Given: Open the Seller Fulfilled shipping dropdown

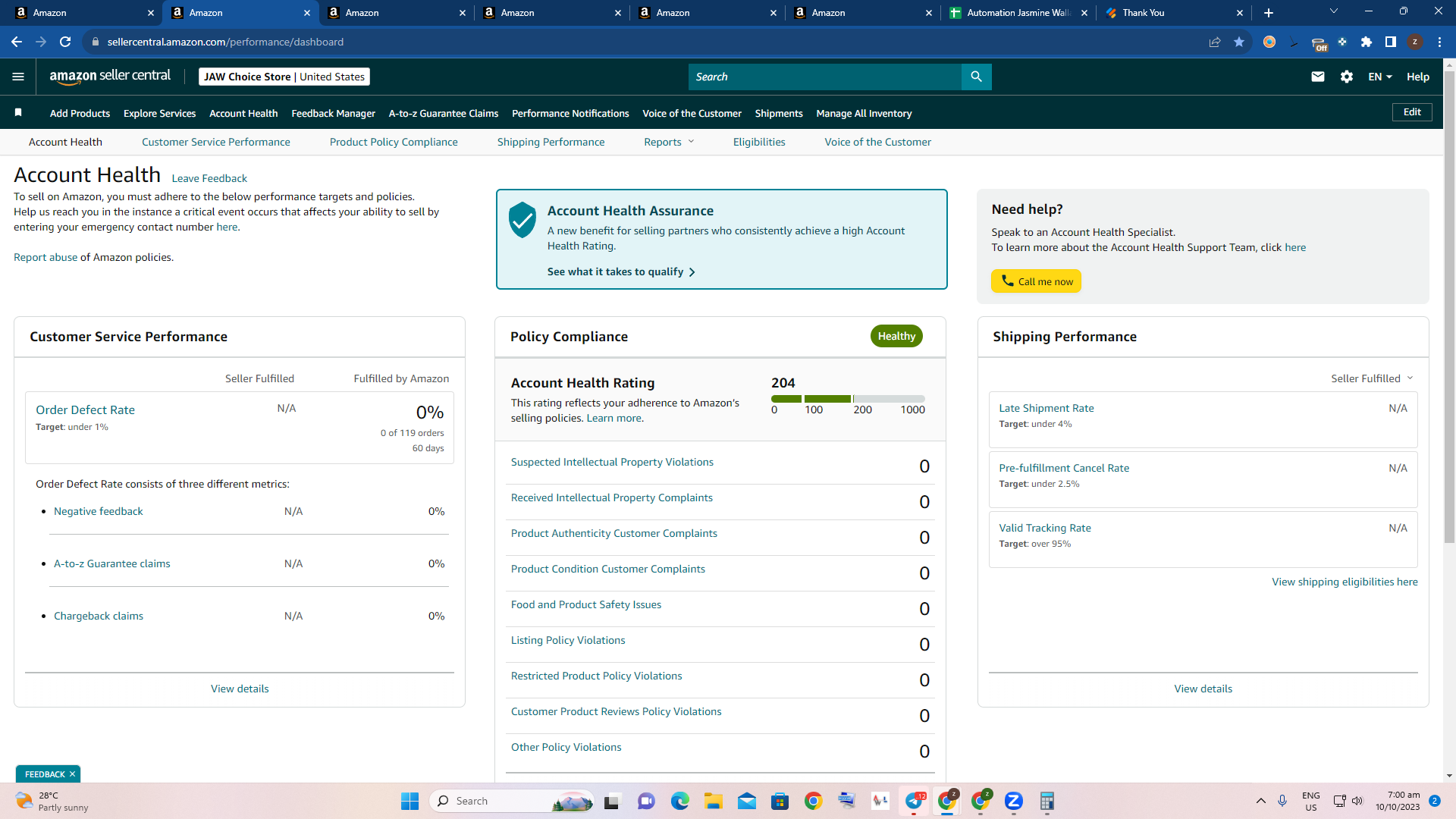Looking at the screenshot, I should click(x=1372, y=378).
